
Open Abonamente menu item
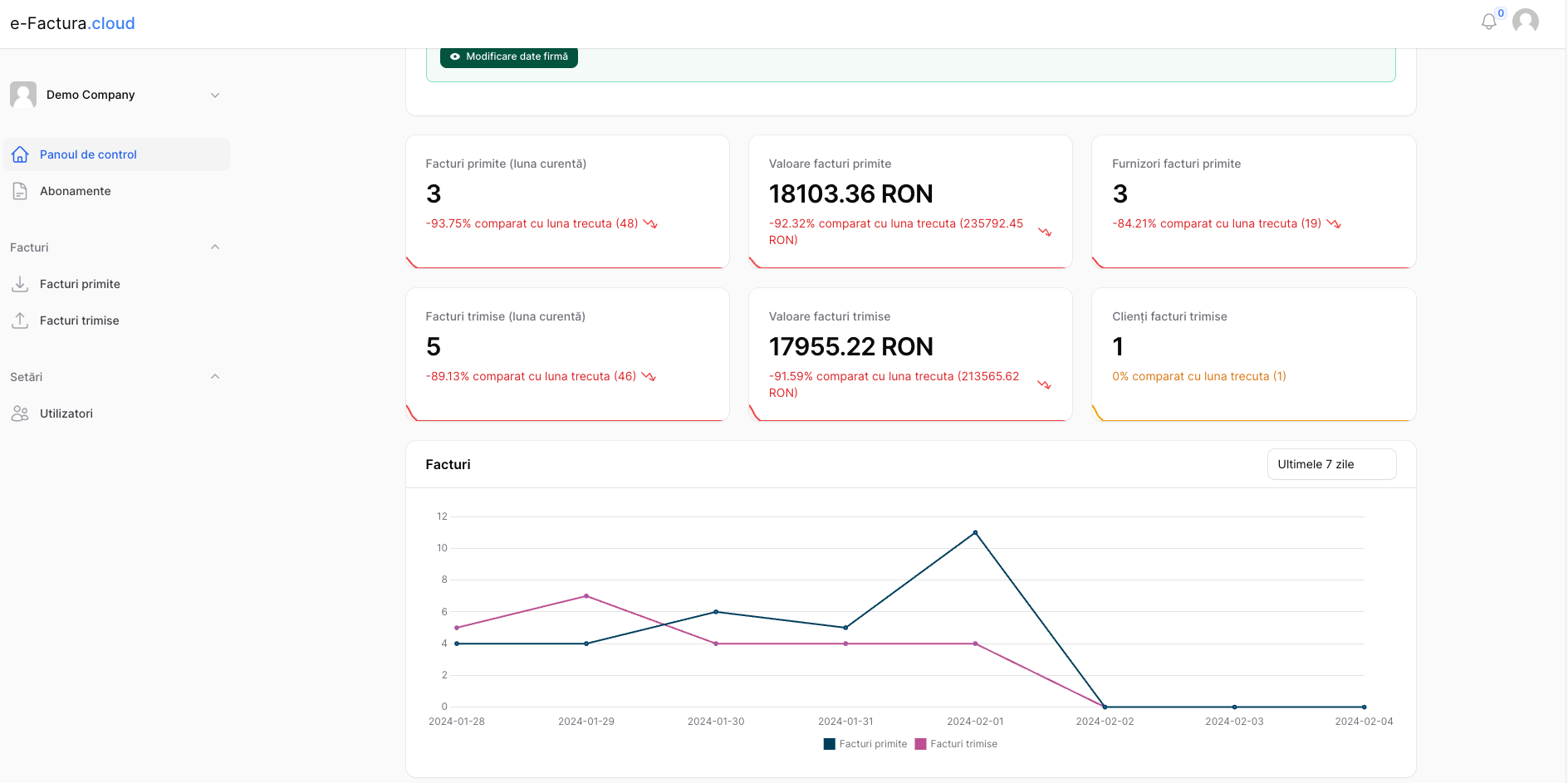[117, 191]
